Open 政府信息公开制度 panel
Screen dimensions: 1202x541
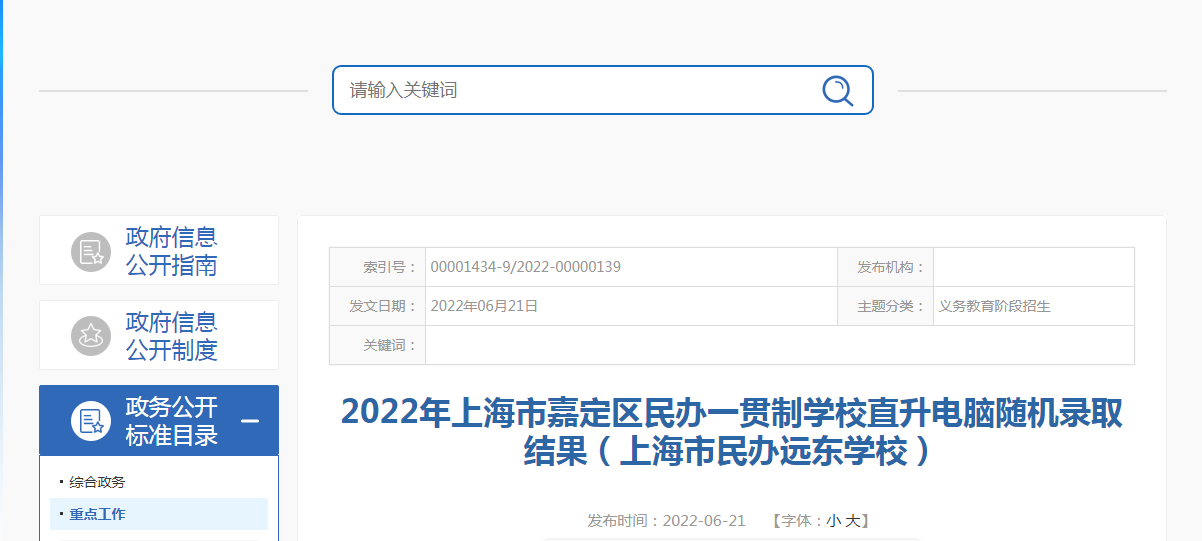[x=159, y=335]
